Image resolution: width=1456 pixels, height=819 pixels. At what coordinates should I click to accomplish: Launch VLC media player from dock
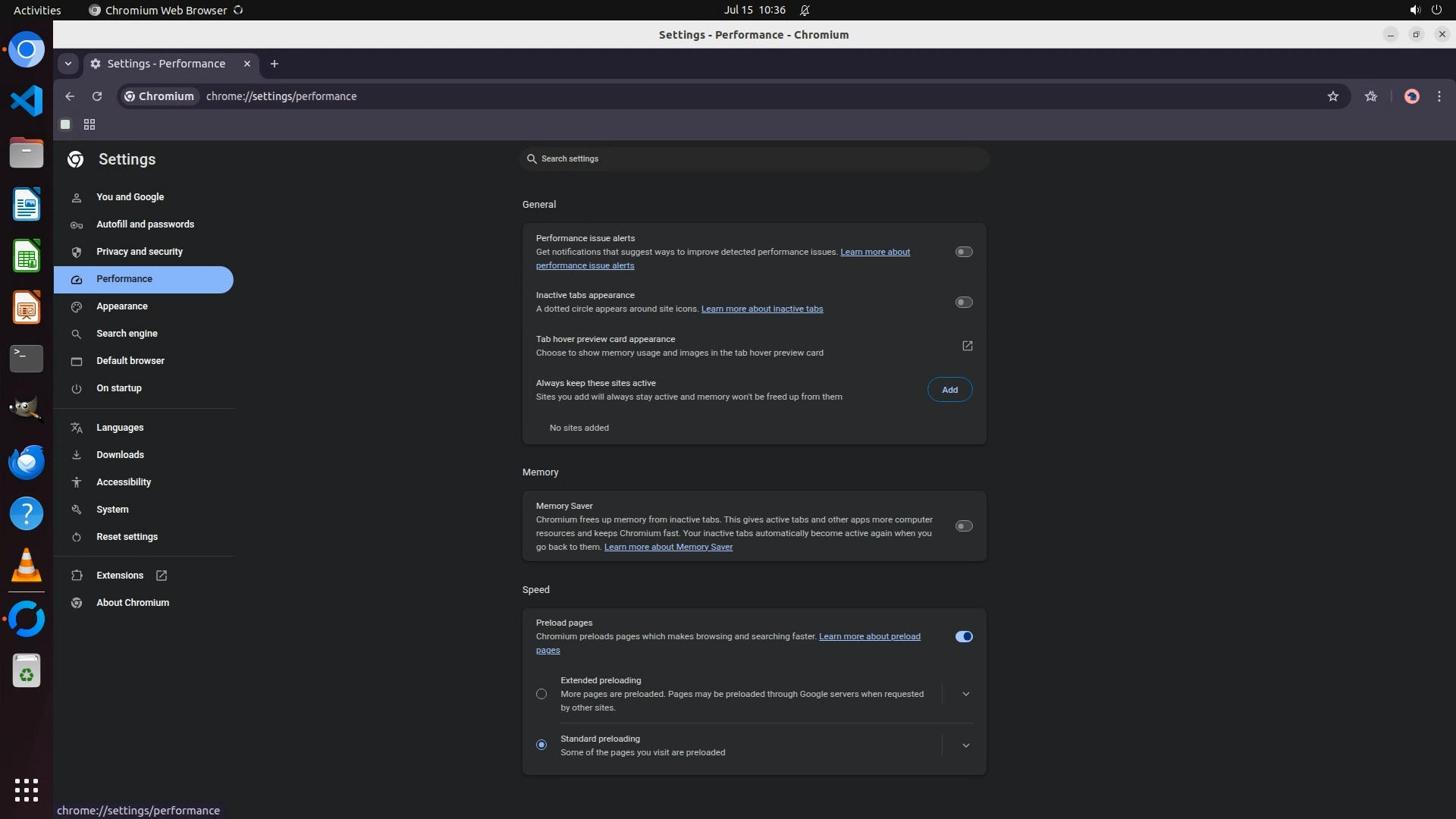(x=27, y=565)
